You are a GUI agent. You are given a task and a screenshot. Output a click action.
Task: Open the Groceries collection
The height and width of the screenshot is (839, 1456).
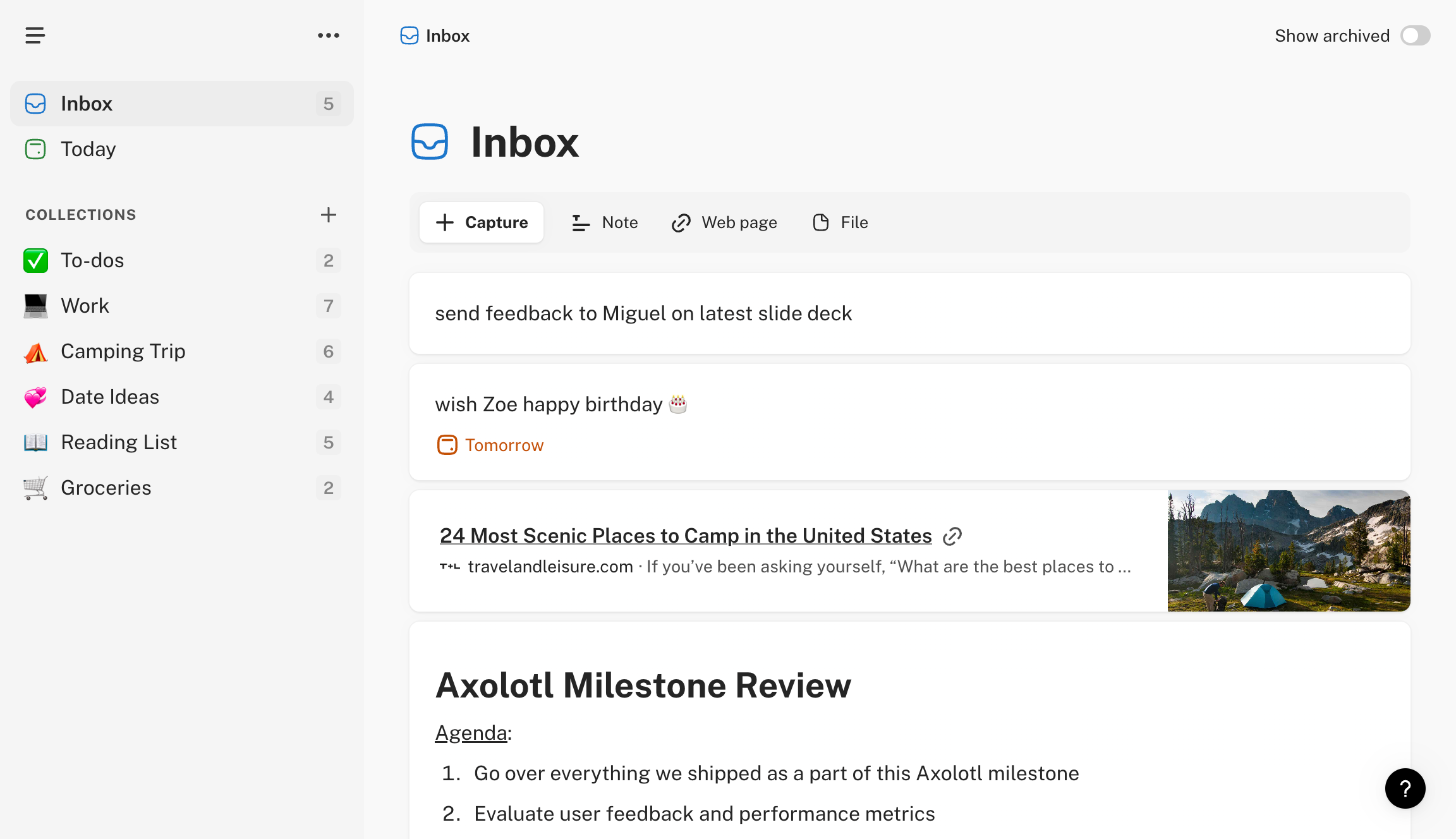pos(106,488)
